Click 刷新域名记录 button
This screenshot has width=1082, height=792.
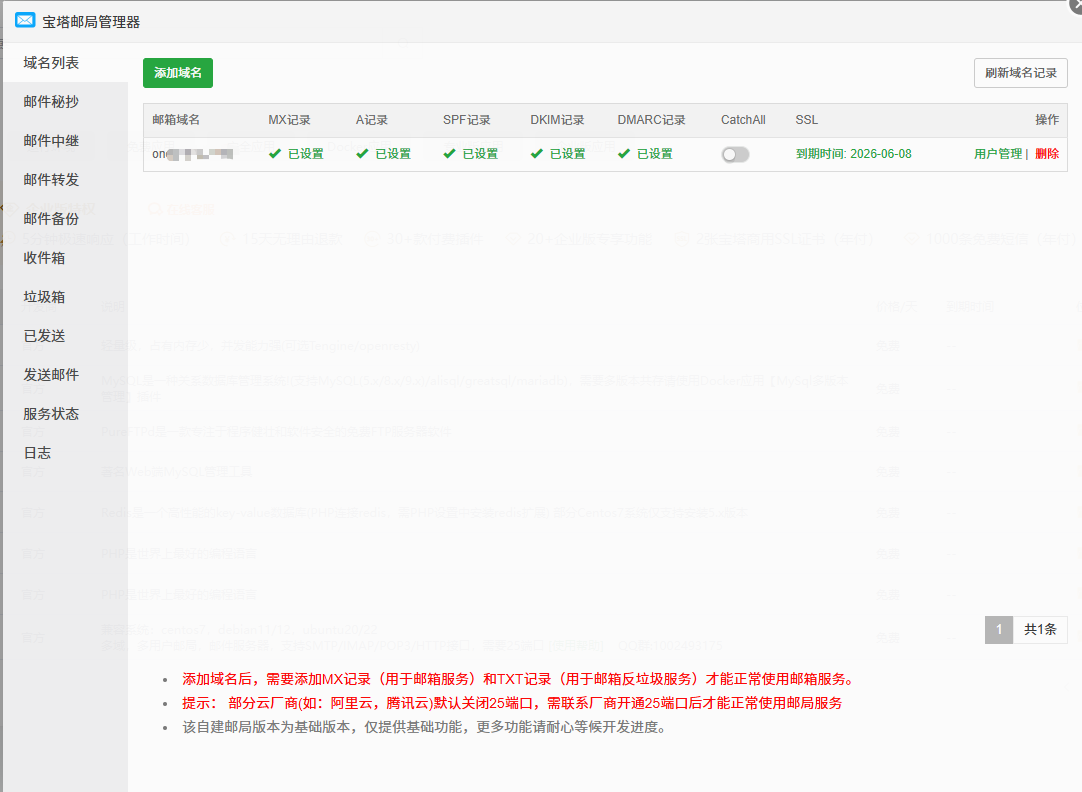1020,73
